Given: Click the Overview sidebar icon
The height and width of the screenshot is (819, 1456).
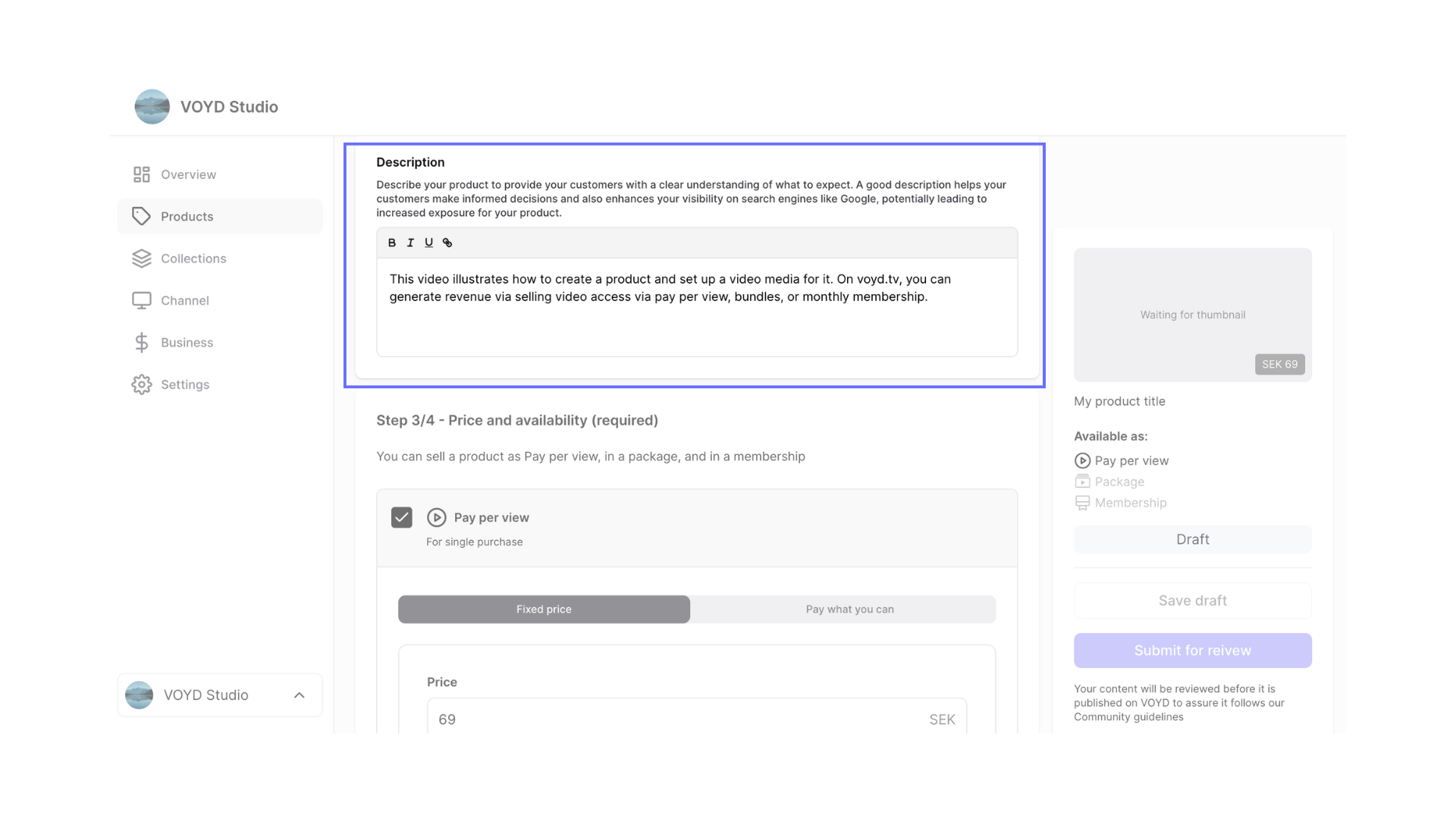Looking at the screenshot, I should [141, 174].
